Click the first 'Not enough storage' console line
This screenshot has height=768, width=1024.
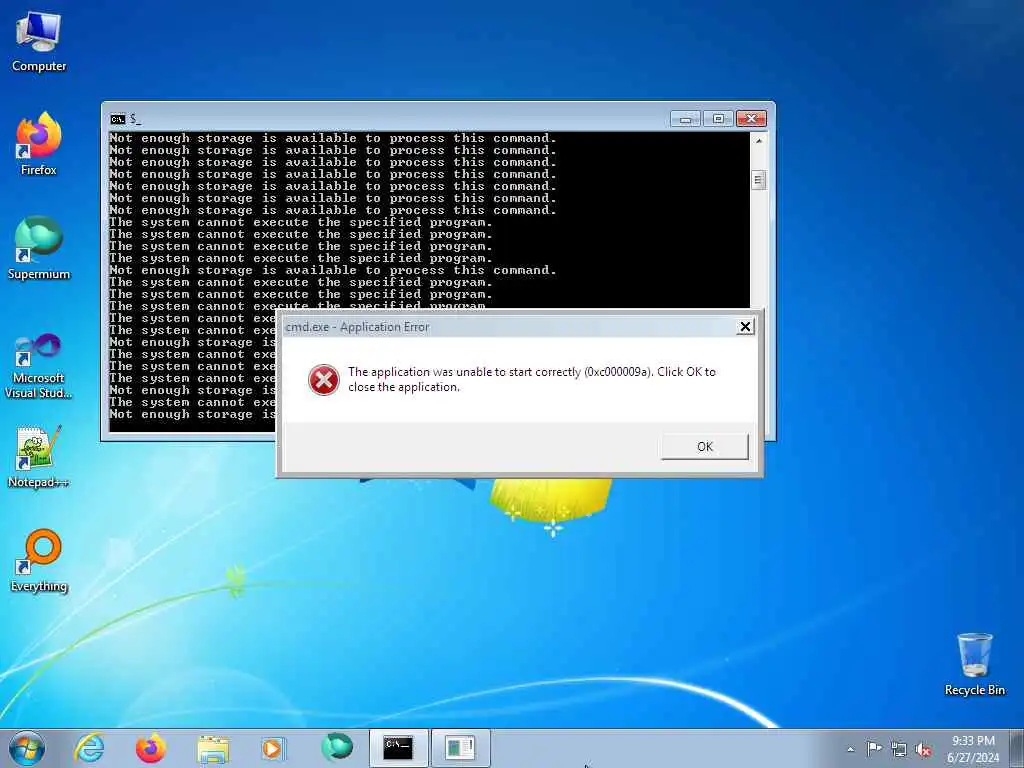(x=333, y=138)
